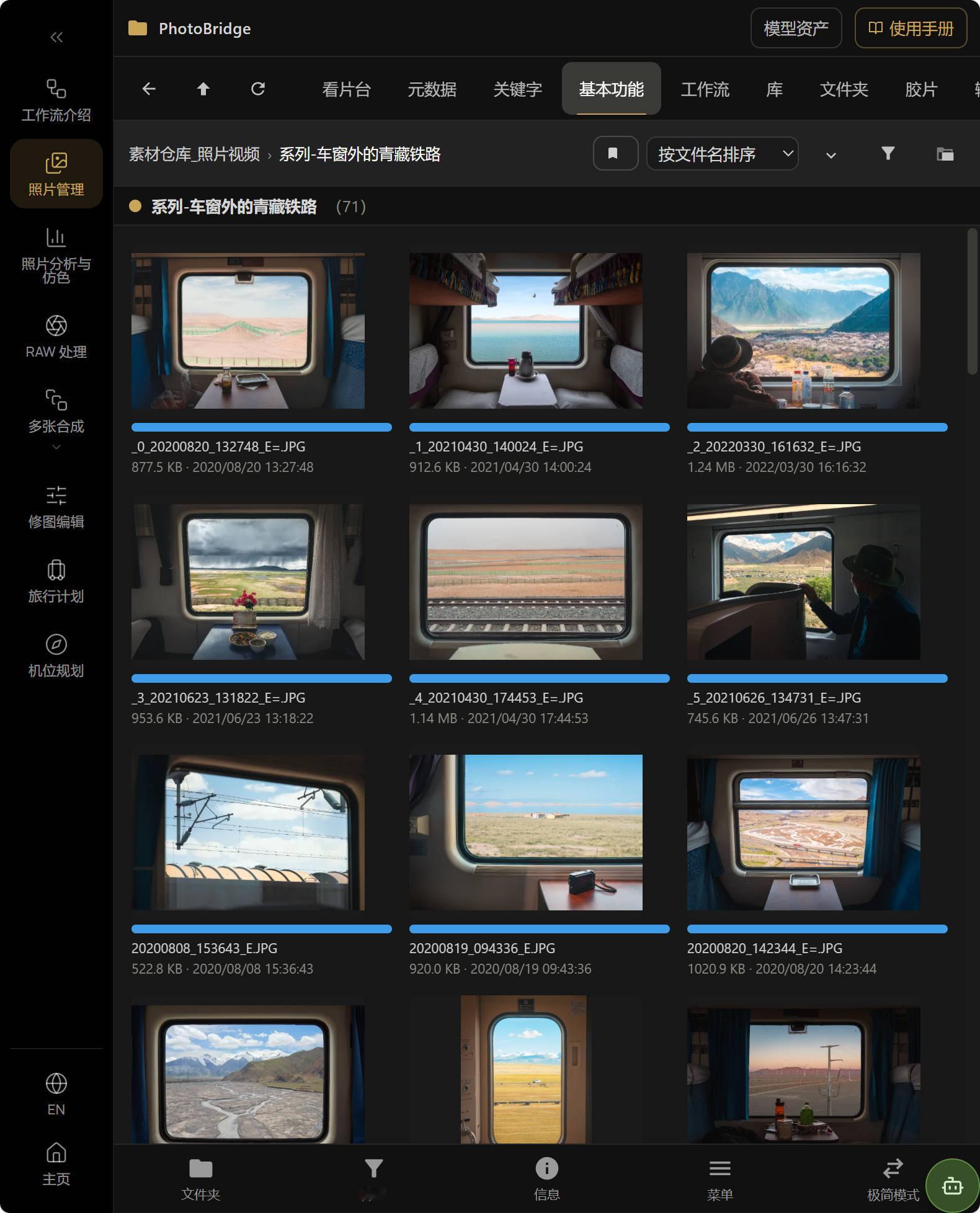
Task: Open 旅行计划 sidebar item
Action: 56,582
